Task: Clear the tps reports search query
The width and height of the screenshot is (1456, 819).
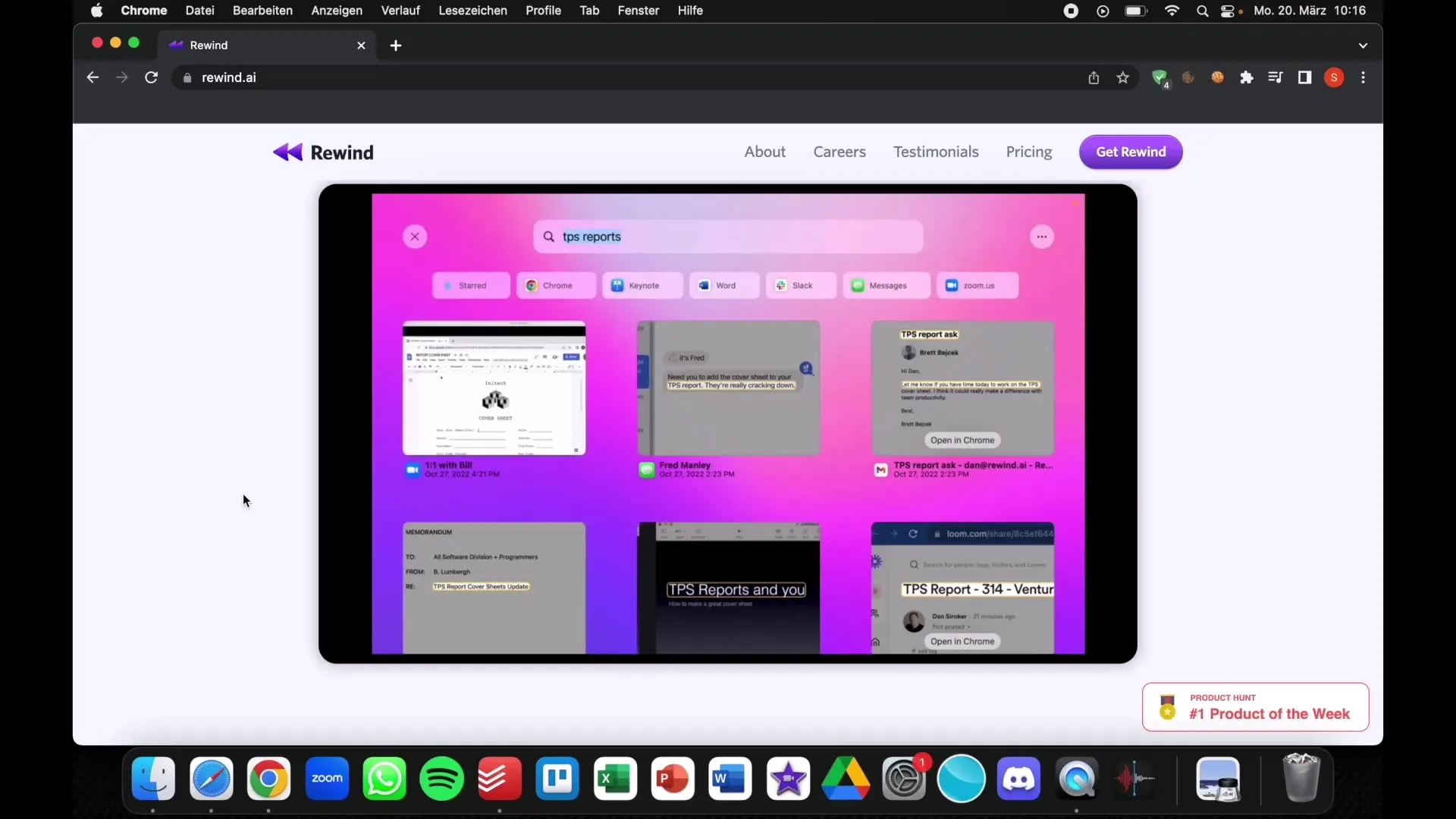Action: click(415, 236)
